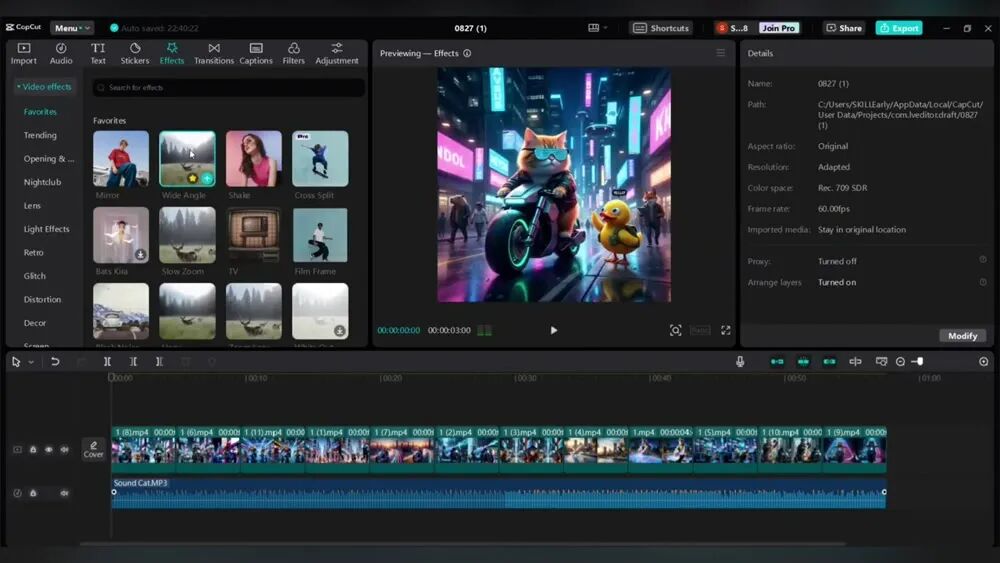The image size is (1000, 563).
Task: Open the Transitions panel
Action: click(x=213, y=53)
